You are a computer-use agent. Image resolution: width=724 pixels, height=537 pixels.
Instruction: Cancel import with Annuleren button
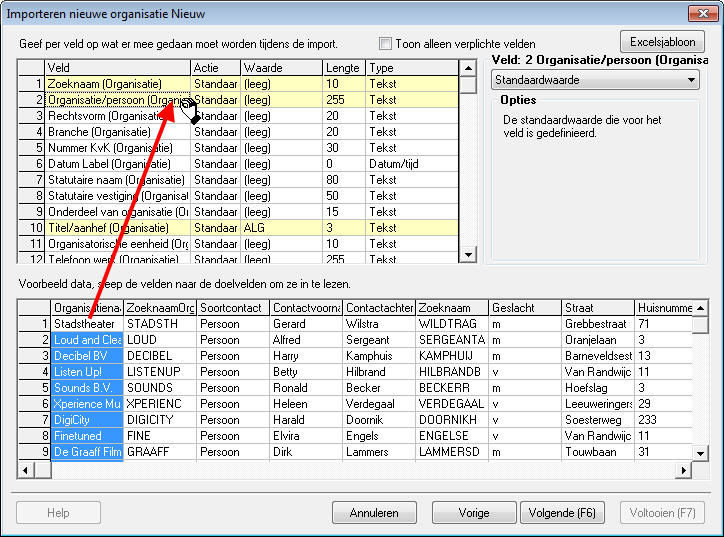click(x=374, y=513)
